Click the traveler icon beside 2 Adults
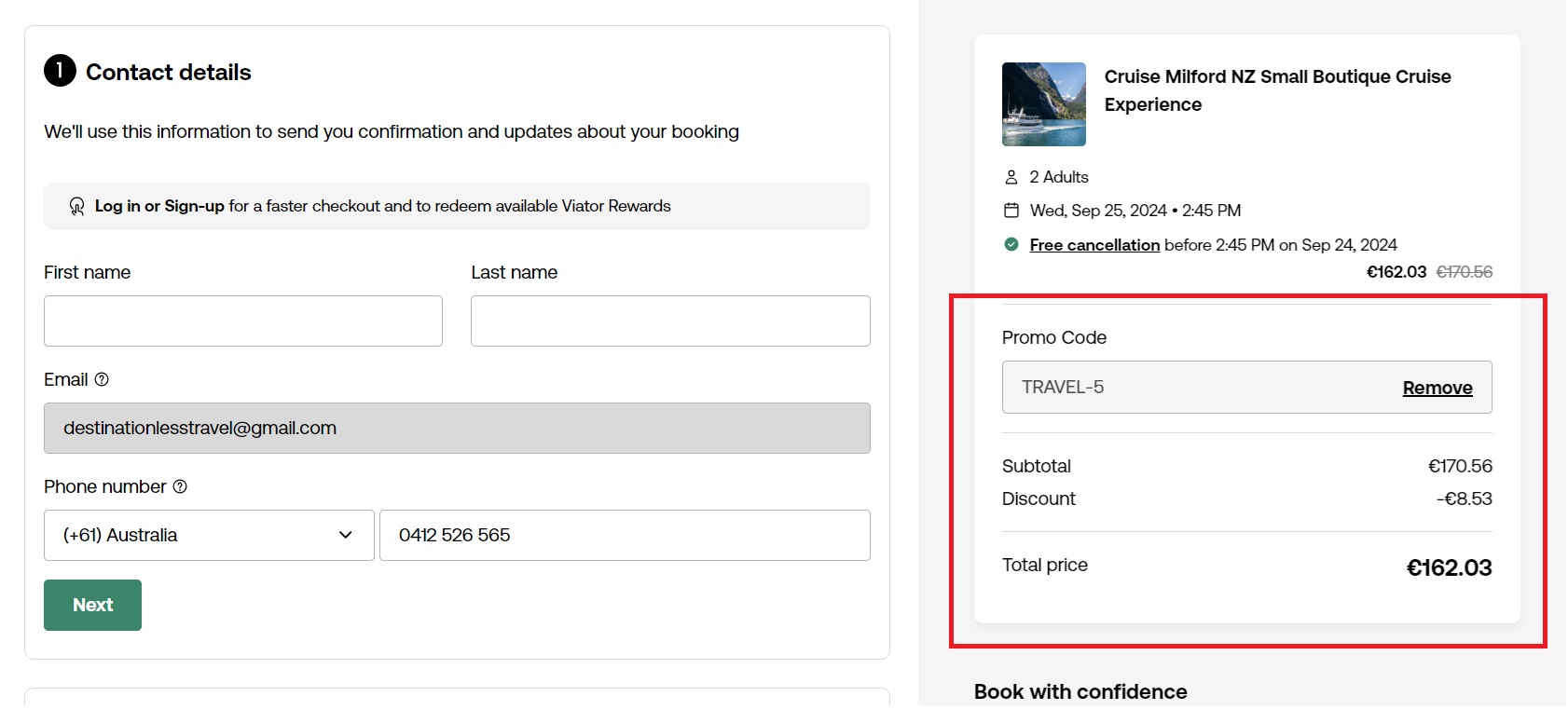Viewport: 1568px width, 710px height. (x=1012, y=176)
